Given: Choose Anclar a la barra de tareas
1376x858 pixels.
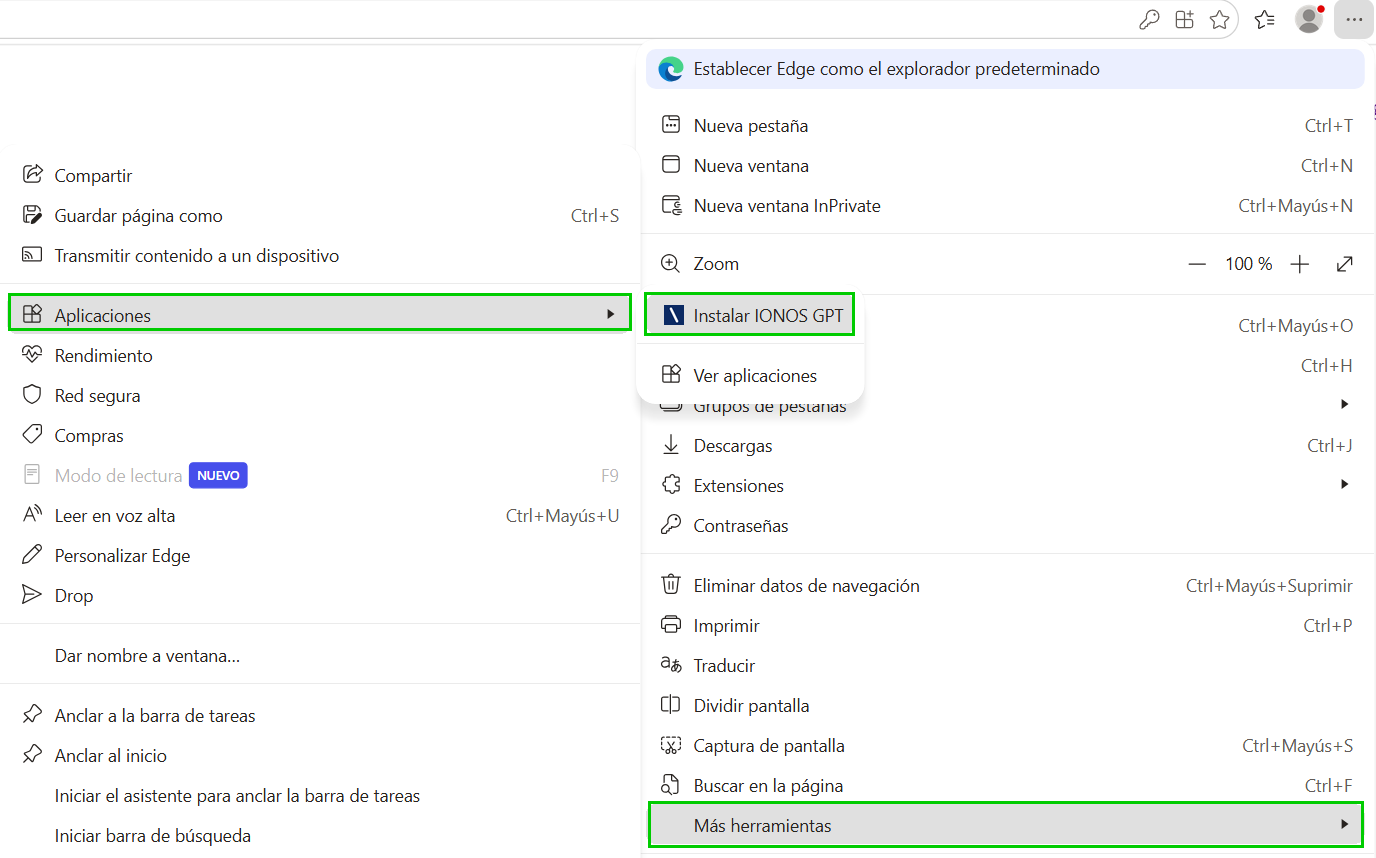Looking at the screenshot, I should (320, 716).
